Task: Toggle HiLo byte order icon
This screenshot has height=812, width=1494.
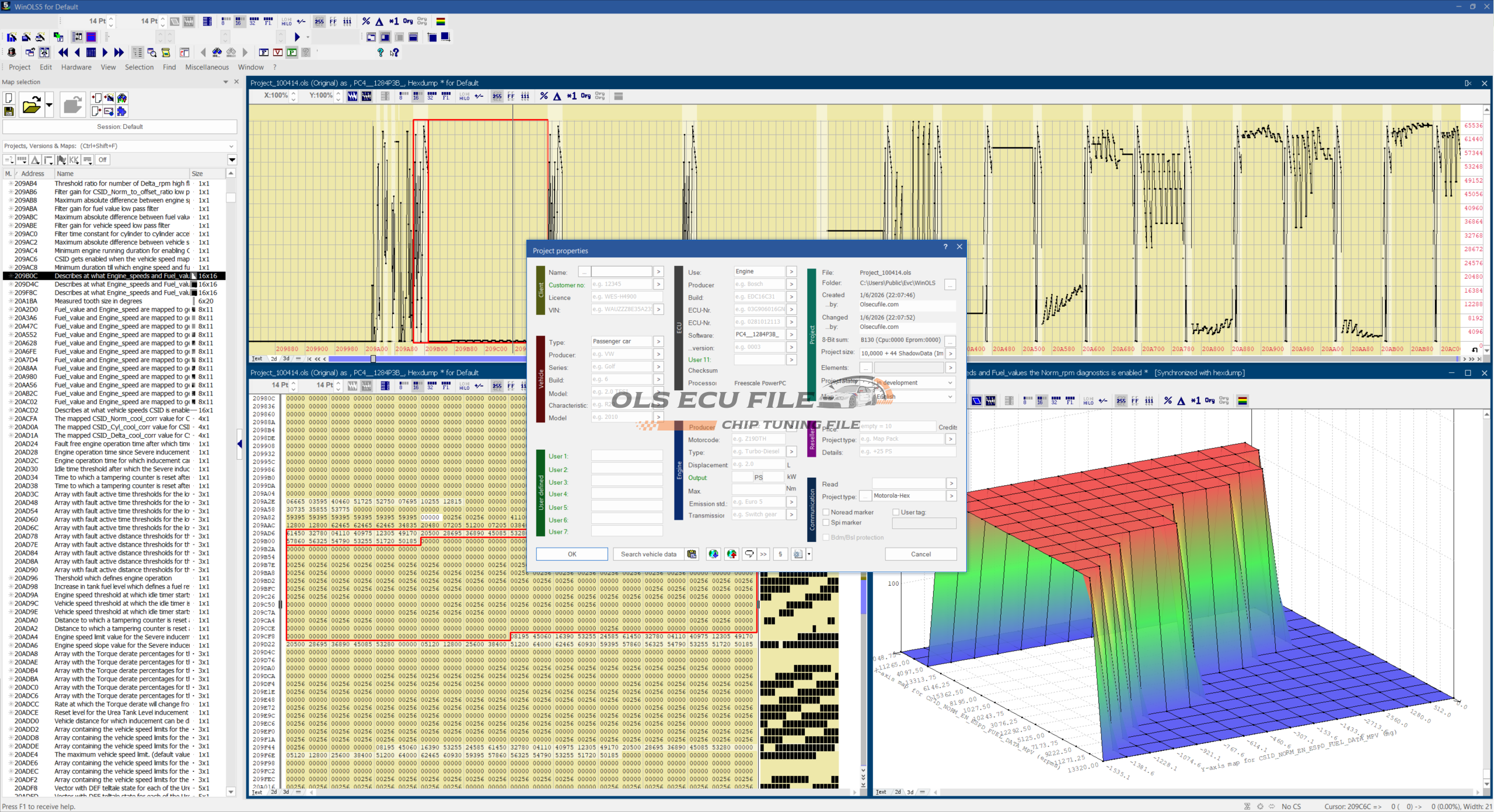Action: point(287,22)
